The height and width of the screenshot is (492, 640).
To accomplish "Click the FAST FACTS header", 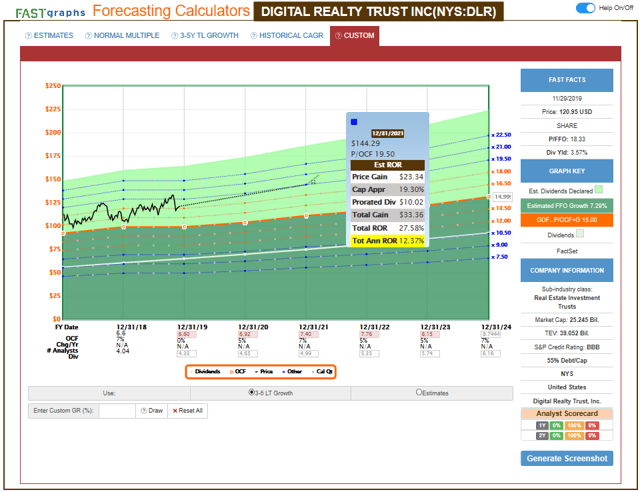I will [567, 80].
